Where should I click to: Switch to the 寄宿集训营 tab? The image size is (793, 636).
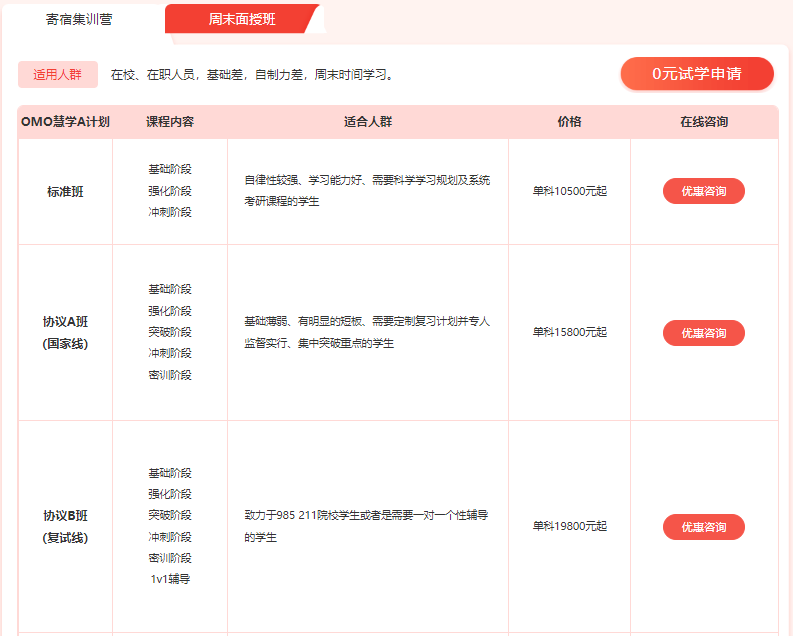tap(79, 19)
